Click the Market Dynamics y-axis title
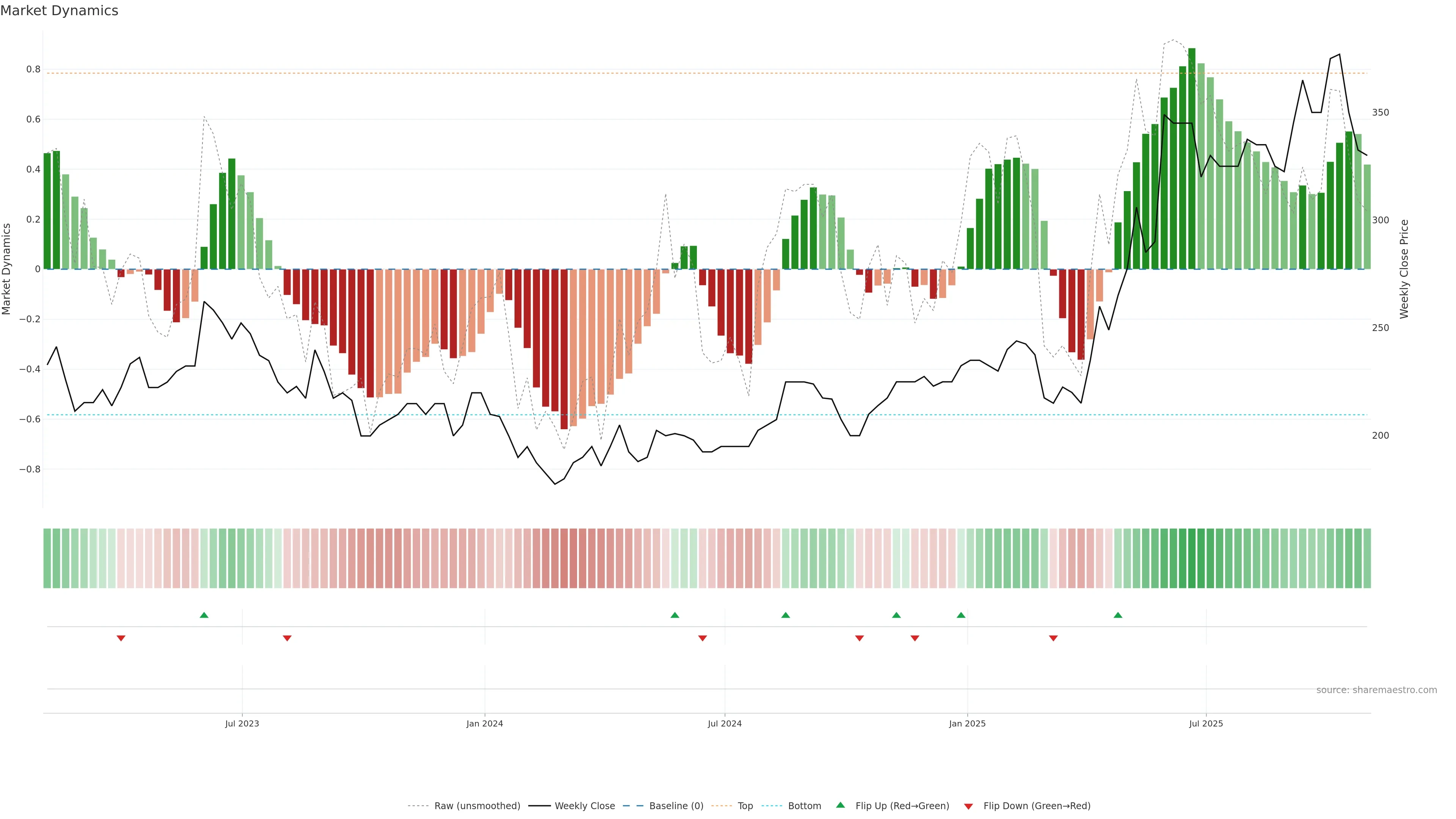The height and width of the screenshot is (819, 1456). pos(7,269)
